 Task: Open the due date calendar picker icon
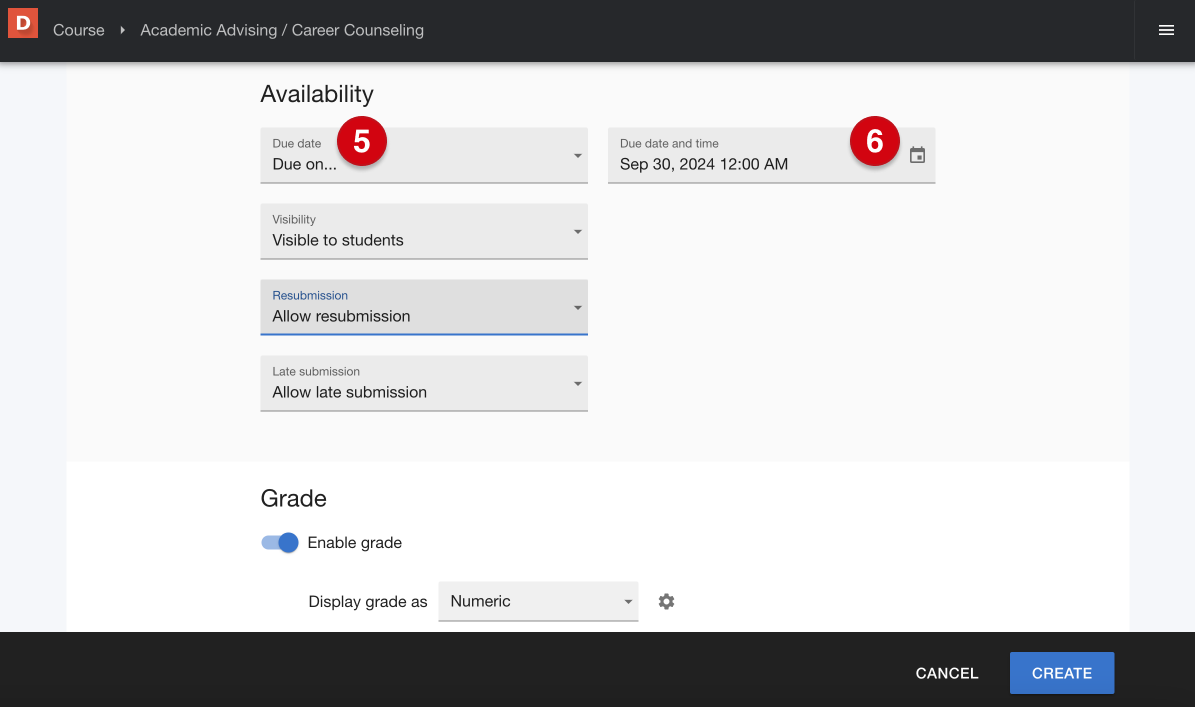(x=918, y=155)
